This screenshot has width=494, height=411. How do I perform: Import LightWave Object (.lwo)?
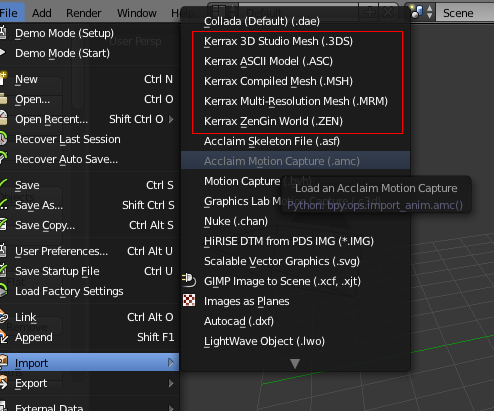tap(295, 341)
